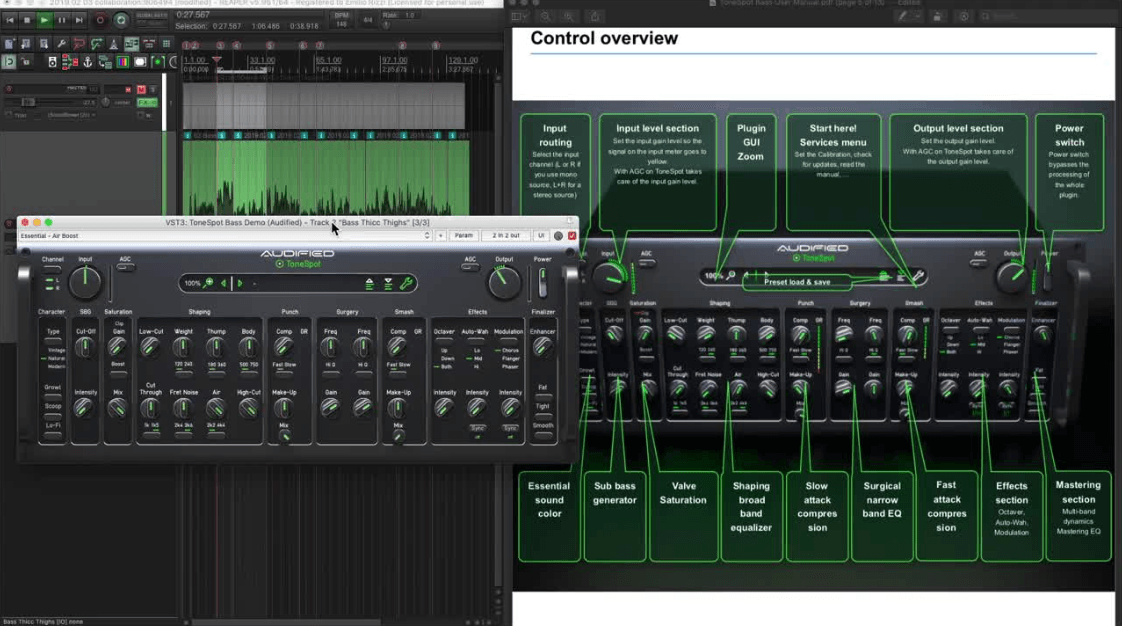Click the save preset icon in ToneSpot
Image resolution: width=1122 pixels, height=626 pixels.
tap(388, 284)
